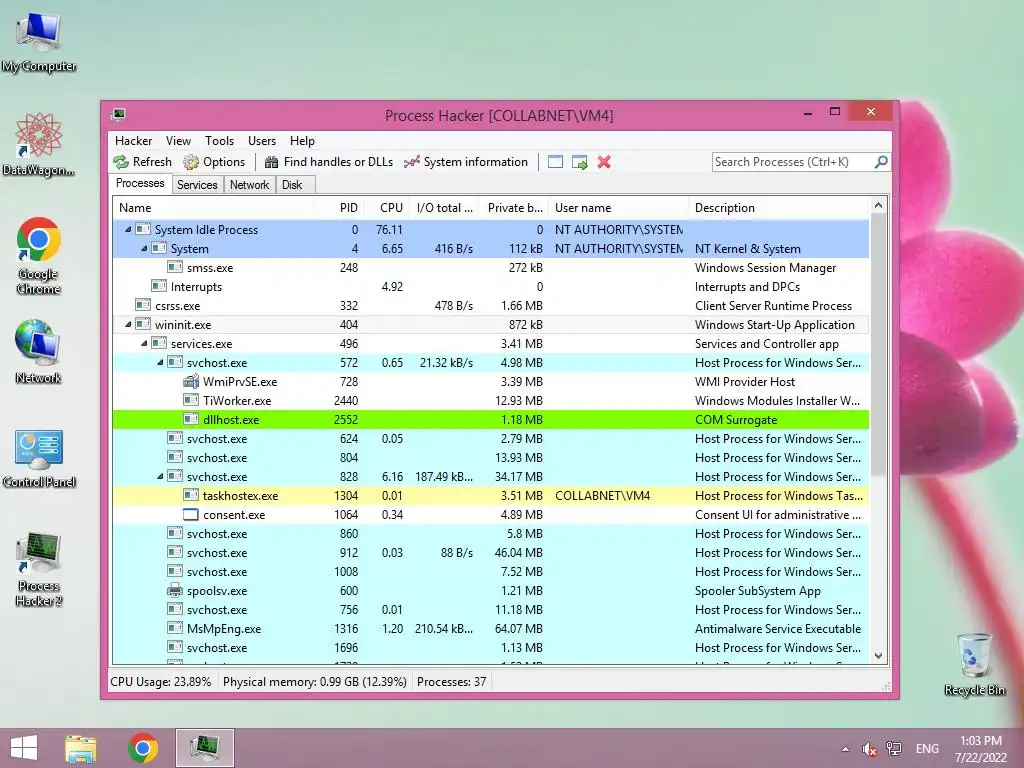Select the consent.exe process
This screenshot has width=1024, height=768.
click(x=490, y=515)
